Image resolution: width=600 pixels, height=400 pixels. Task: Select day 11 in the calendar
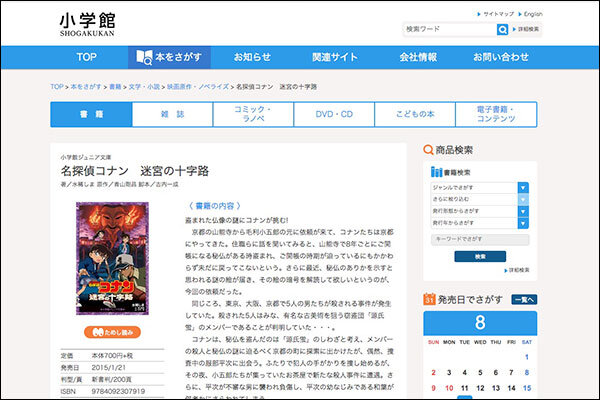pos(465,388)
